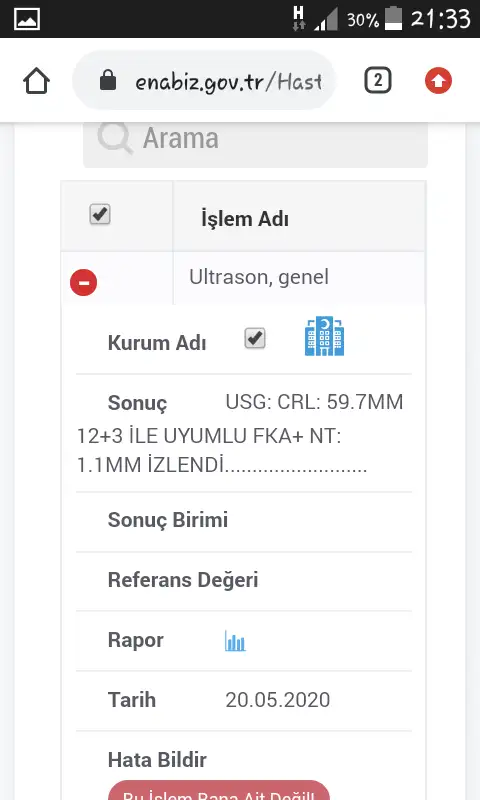Open the hospital building institution icon

[324, 336]
